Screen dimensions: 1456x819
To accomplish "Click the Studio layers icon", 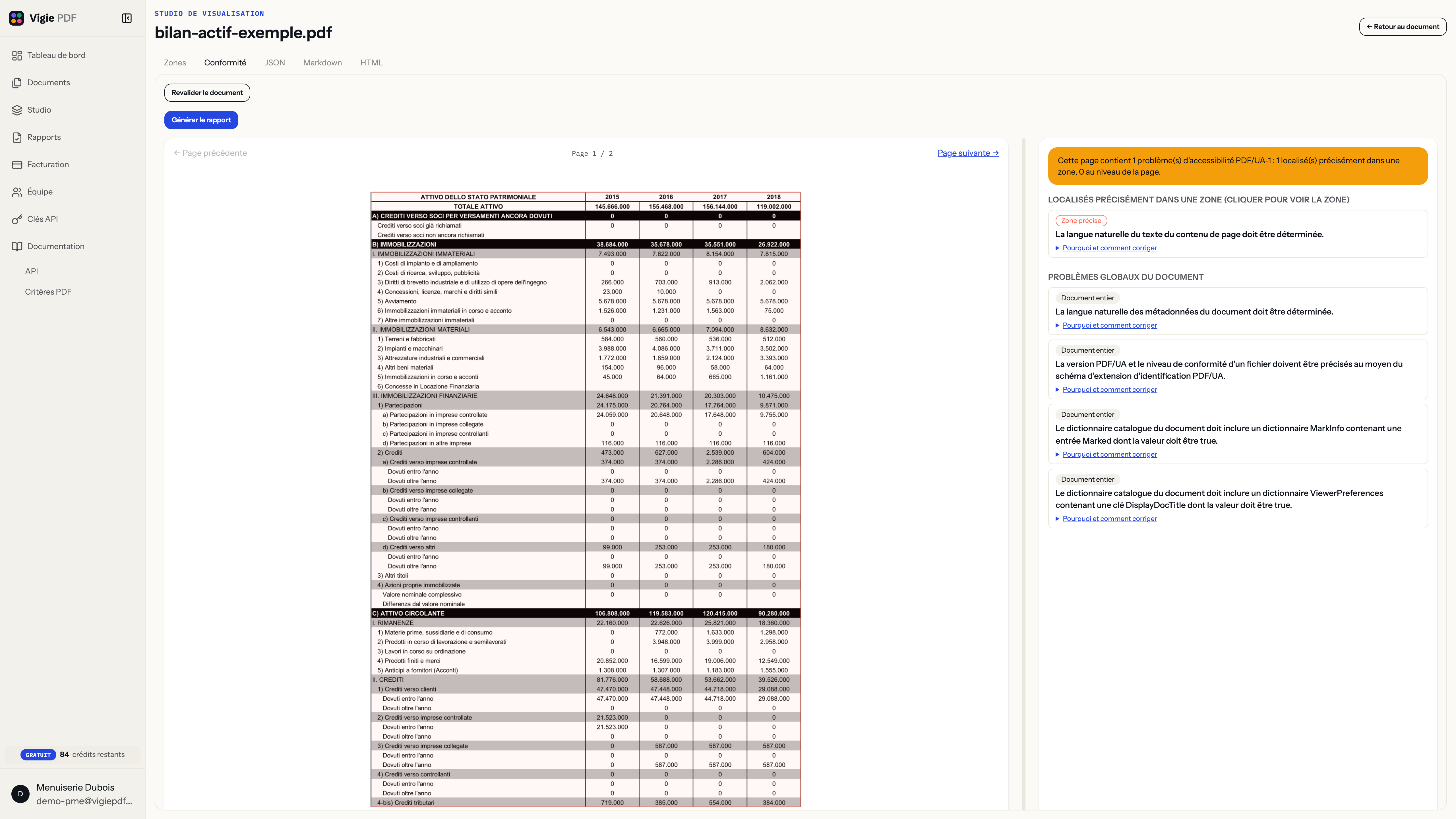I will click(17, 110).
